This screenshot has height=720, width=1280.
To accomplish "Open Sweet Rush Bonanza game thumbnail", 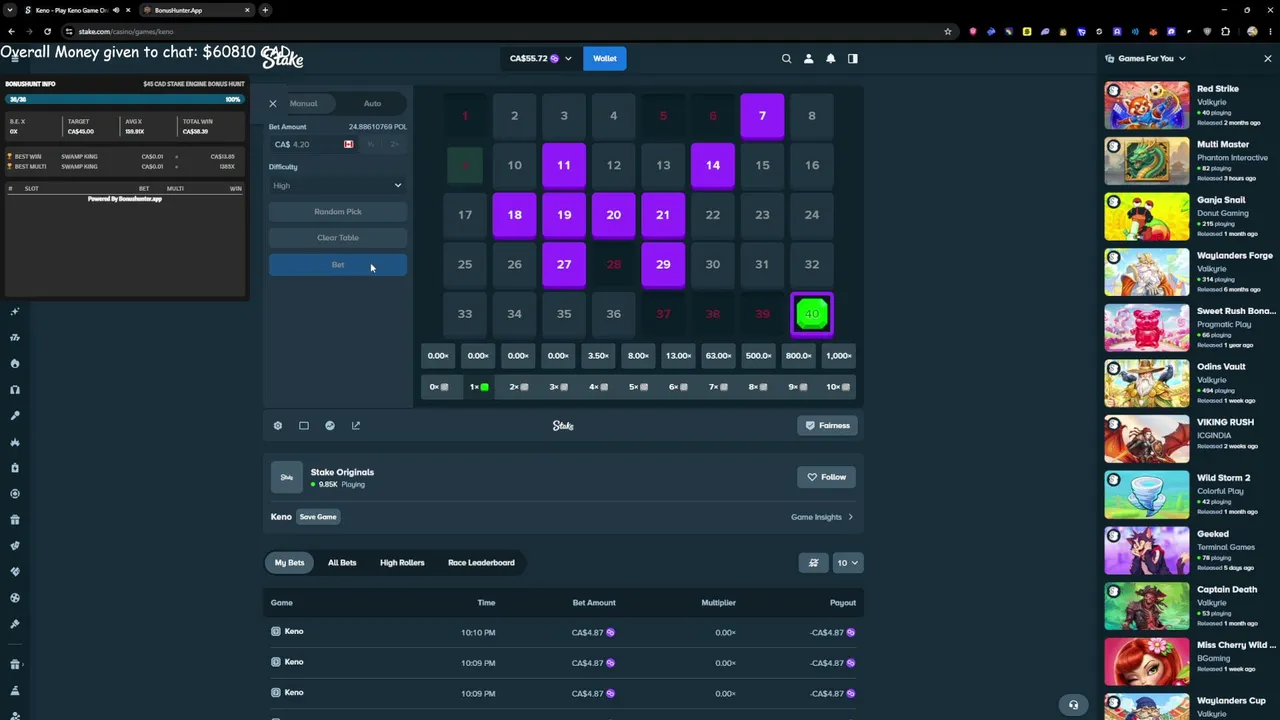I will (1147, 328).
